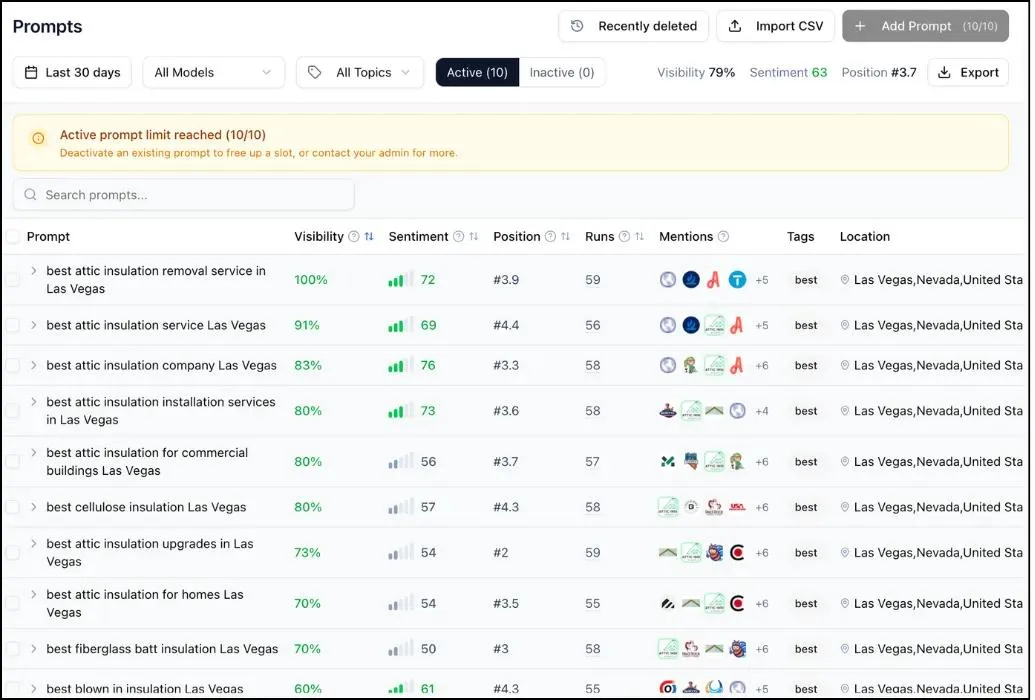The image size is (1035, 700).
Task: Click the location pin in cellulose insulation row
Action: 844,507
